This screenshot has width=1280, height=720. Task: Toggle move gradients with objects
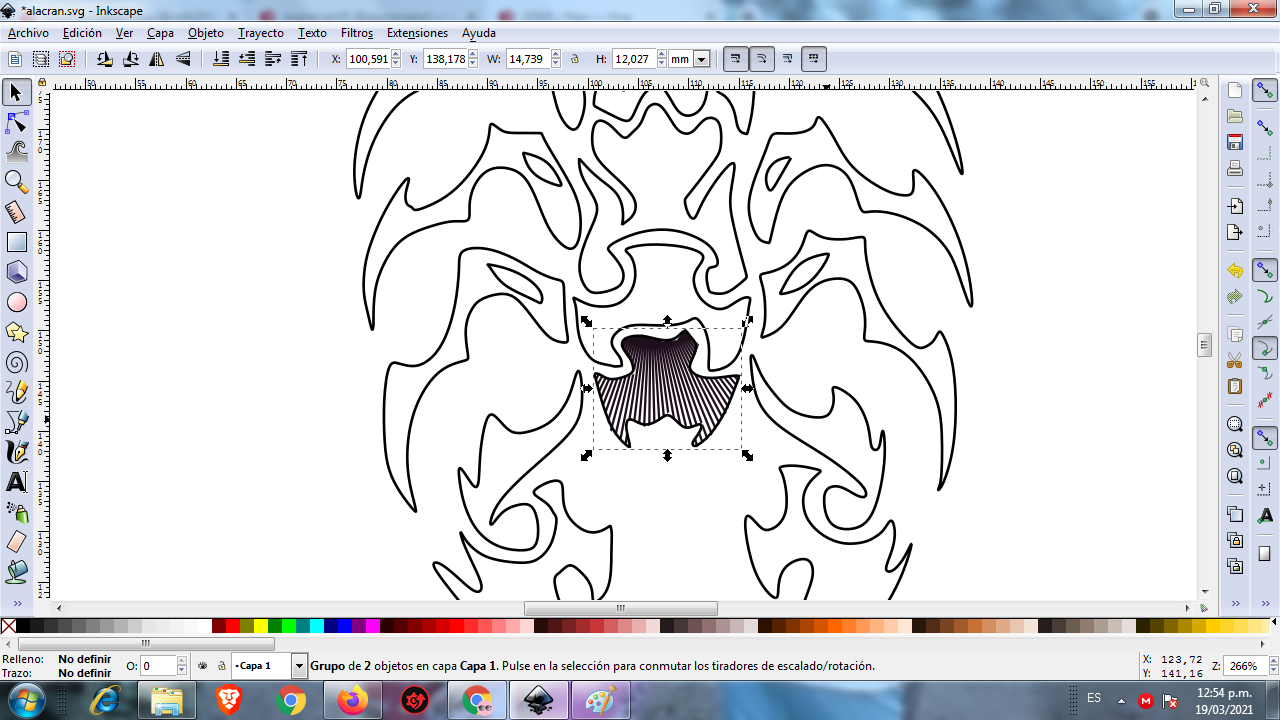click(788, 59)
